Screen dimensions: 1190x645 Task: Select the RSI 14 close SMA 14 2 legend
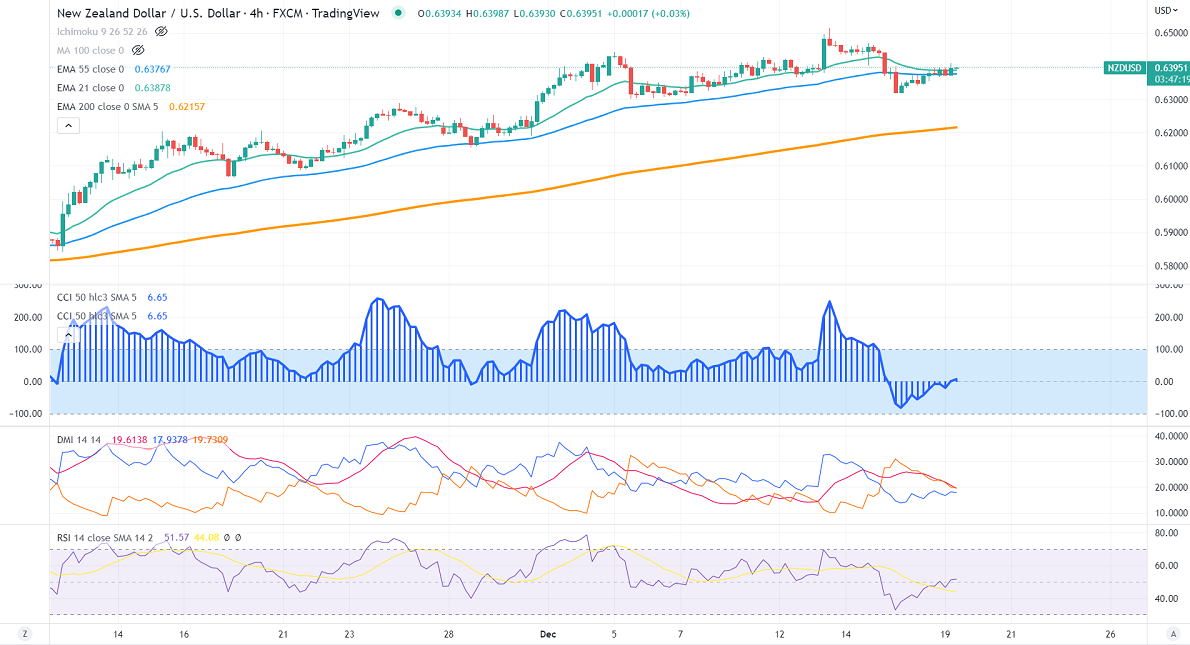(x=105, y=538)
